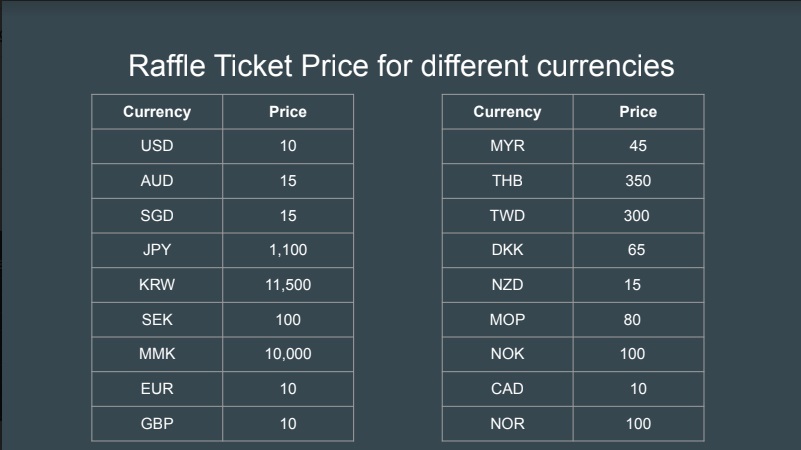The width and height of the screenshot is (801, 450).
Task: Click the right table Price header
Action: click(x=639, y=112)
